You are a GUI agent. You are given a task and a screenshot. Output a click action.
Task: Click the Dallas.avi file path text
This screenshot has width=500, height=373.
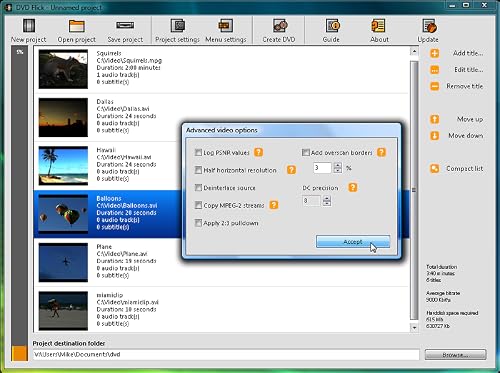tap(123, 109)
